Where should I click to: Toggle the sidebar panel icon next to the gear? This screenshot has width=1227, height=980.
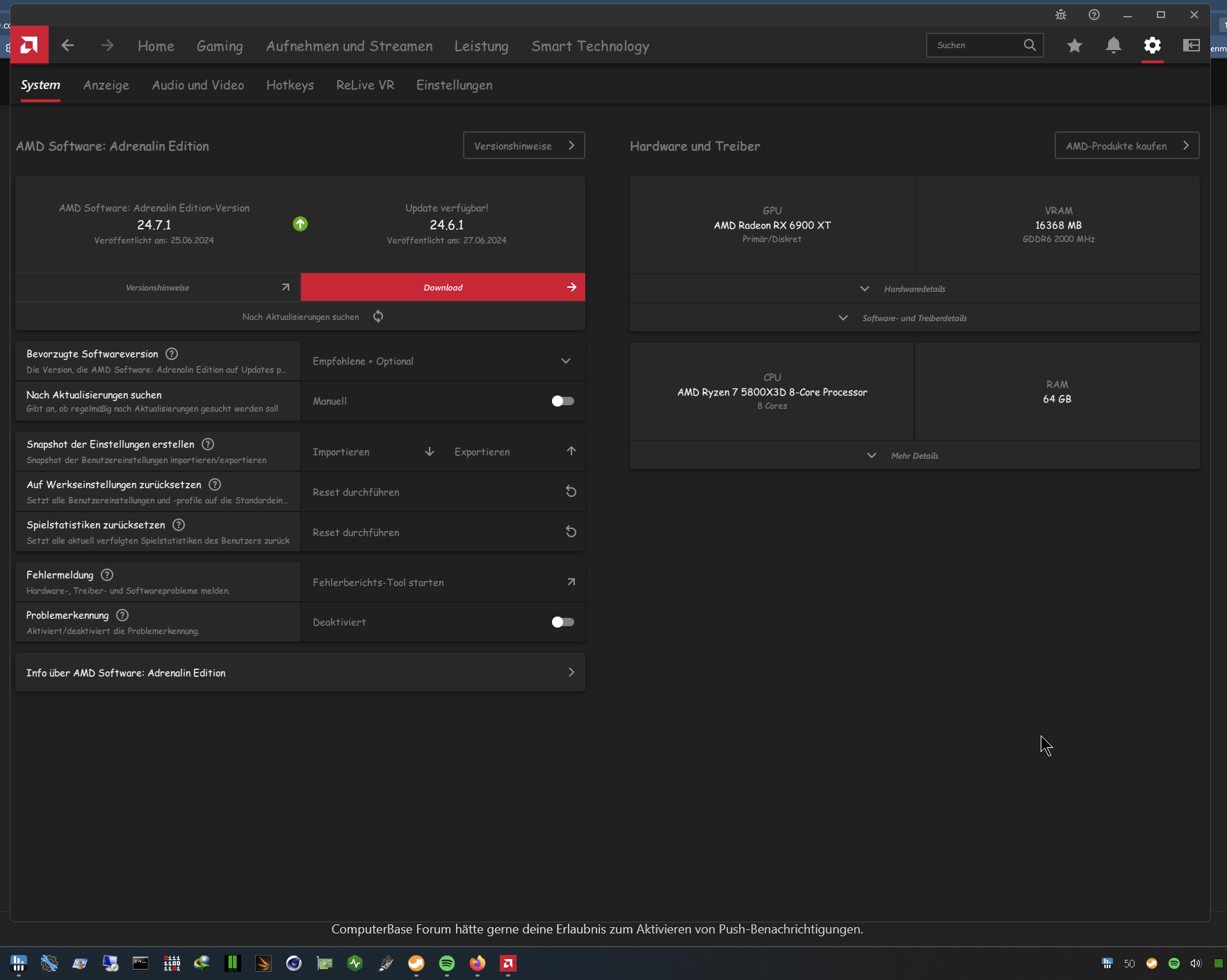coord(1192,46)
